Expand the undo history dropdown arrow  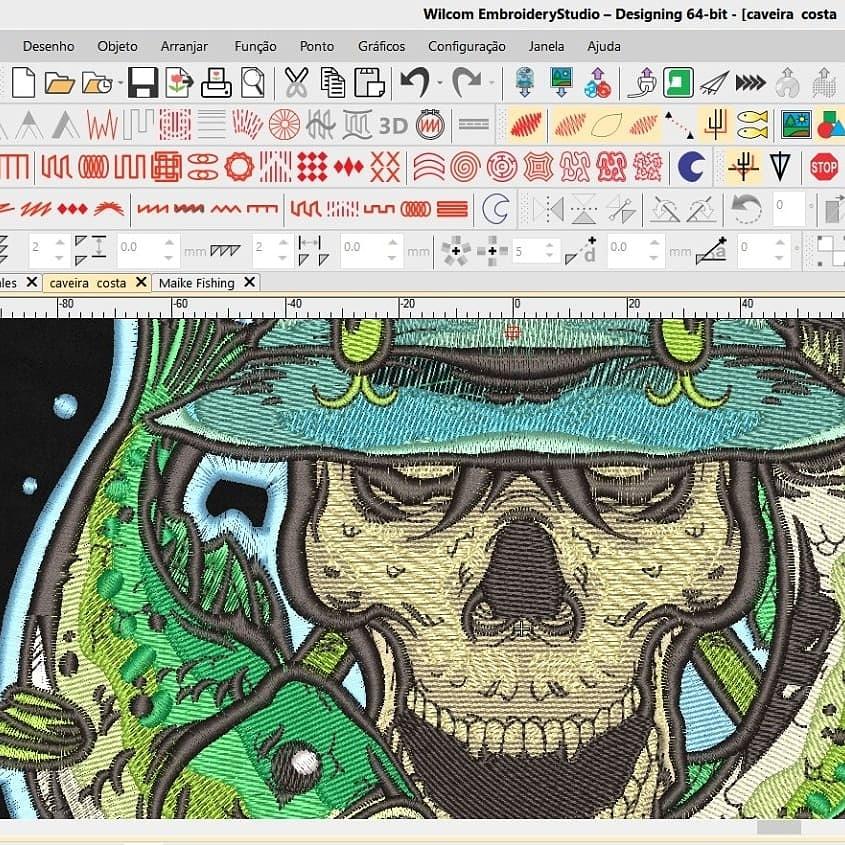pyautogui.click(x=440, y=83)
